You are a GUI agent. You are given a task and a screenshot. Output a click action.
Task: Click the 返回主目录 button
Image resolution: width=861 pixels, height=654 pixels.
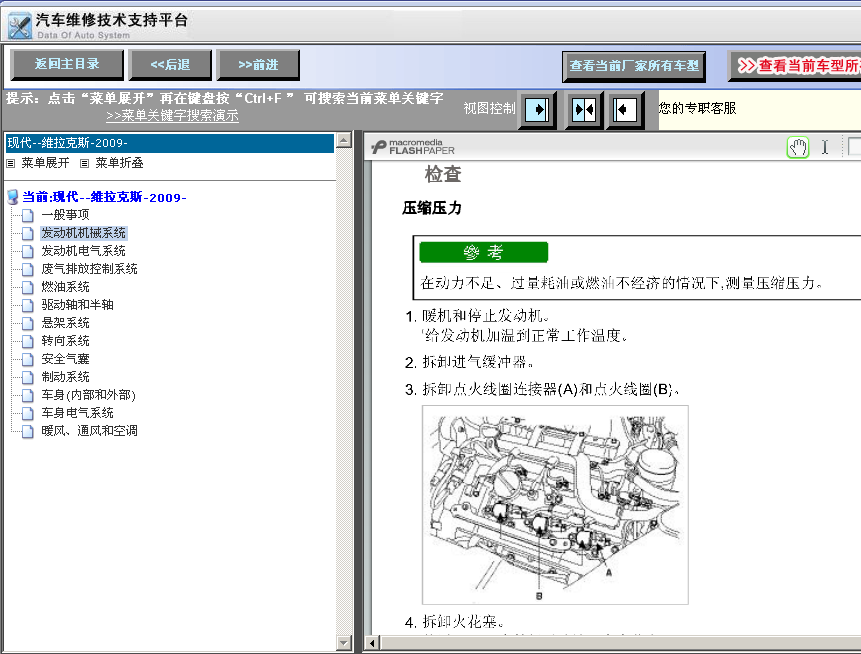point(67,64)
